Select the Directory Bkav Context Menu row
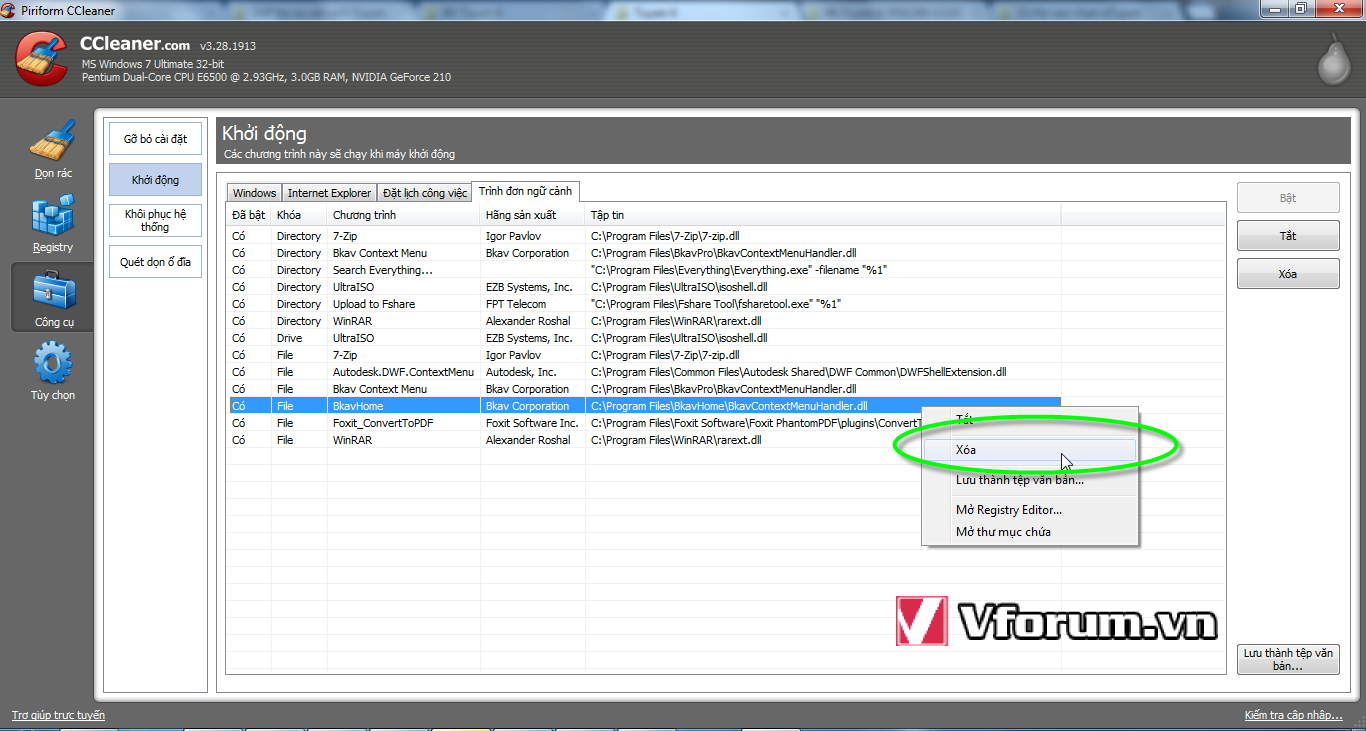Image resolution: width=1366 pixels, height=731 pixels. tap(644, 253)
